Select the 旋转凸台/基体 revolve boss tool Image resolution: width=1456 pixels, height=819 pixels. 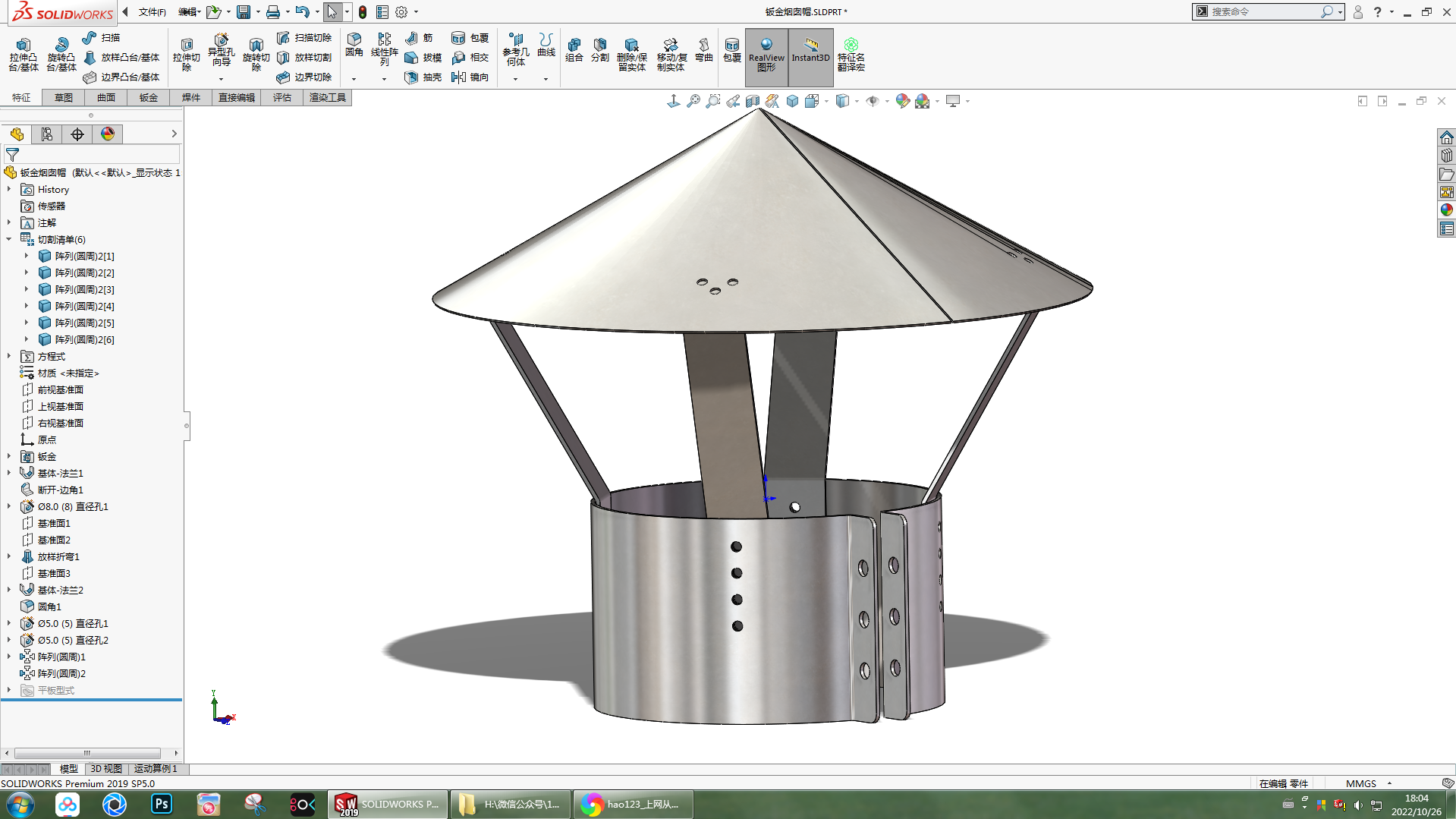coord(61,54)
